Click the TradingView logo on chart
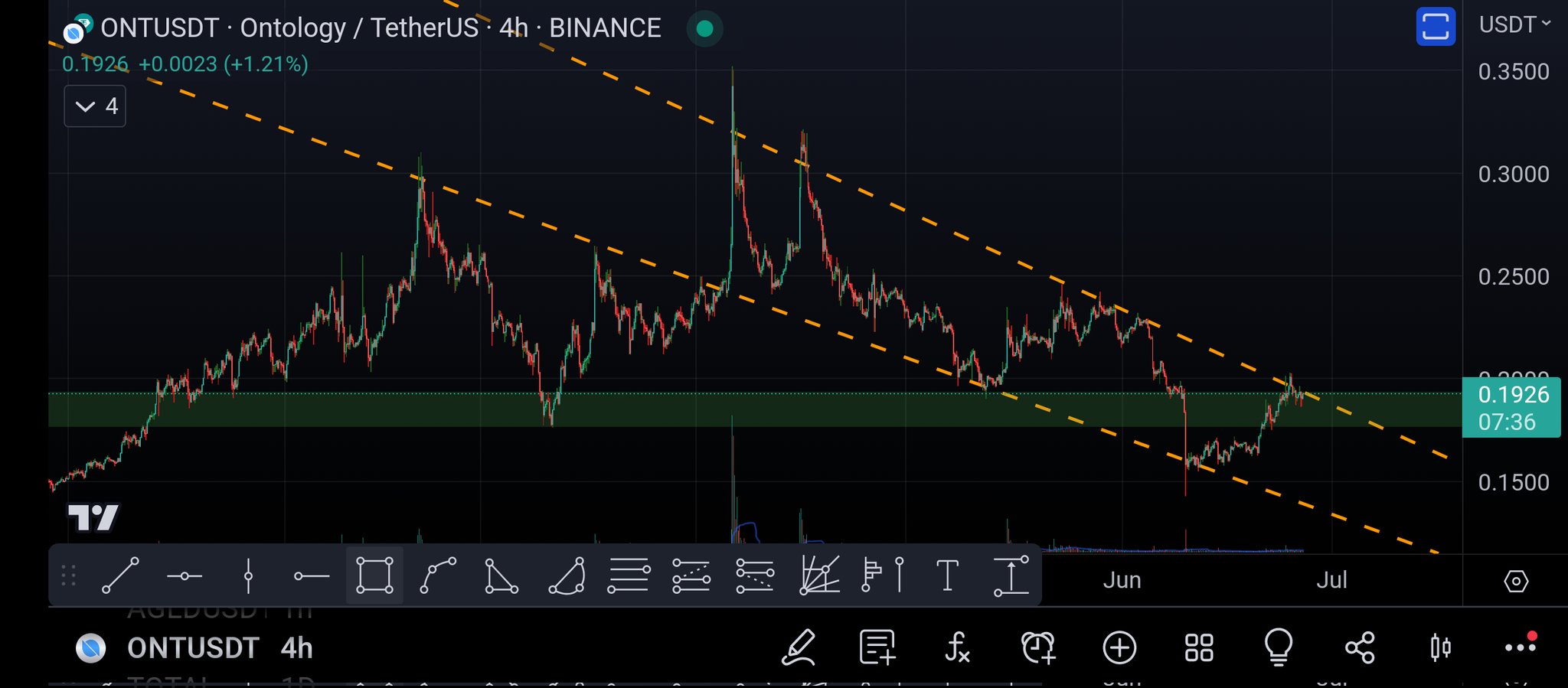 [x=93, y=518]
